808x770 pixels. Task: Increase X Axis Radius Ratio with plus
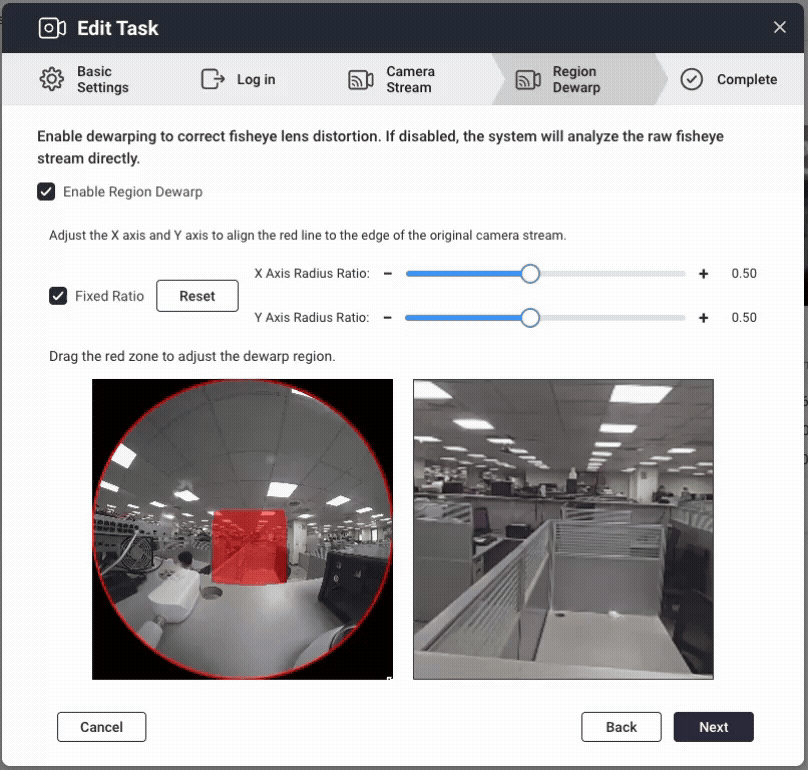coord(703,274)
